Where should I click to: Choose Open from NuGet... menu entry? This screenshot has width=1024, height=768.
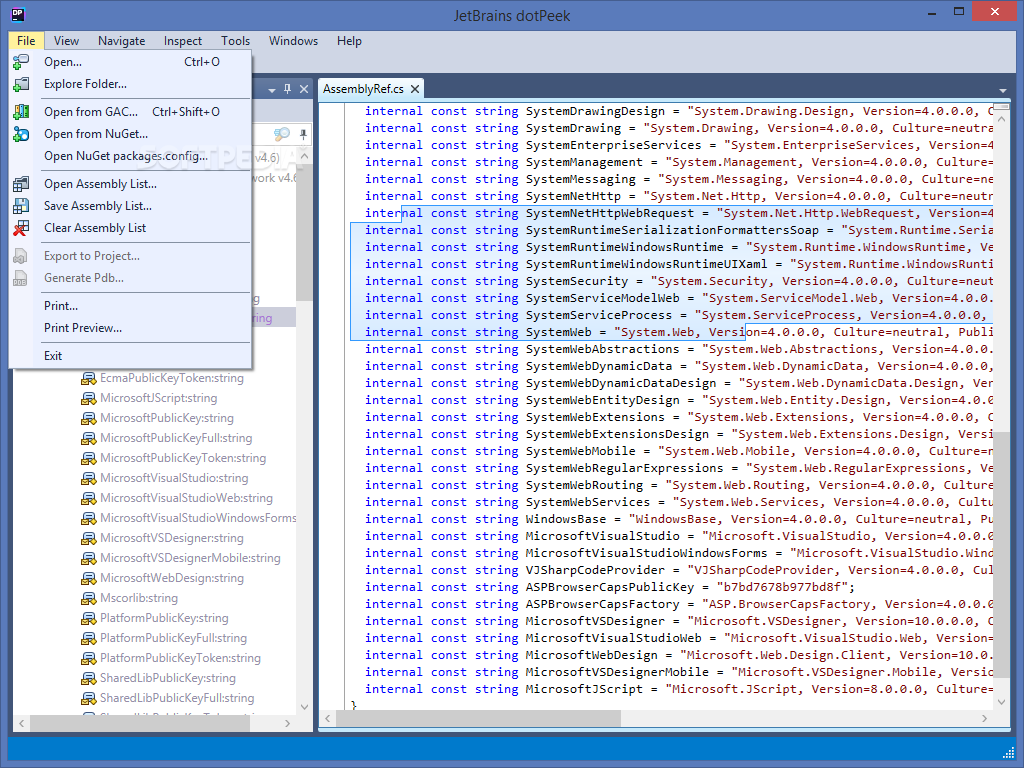click(x=131, y=134)
